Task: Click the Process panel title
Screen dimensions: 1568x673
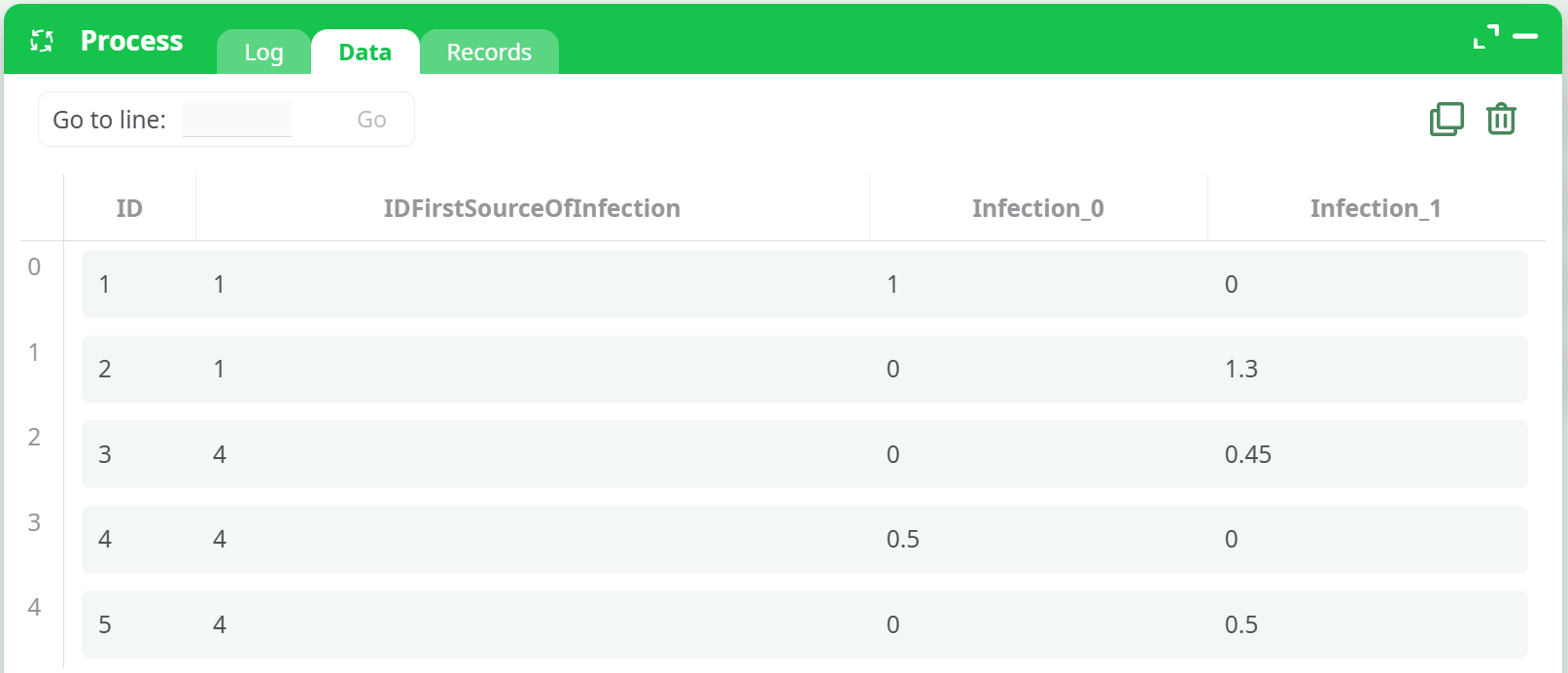Action: [131, 41]
